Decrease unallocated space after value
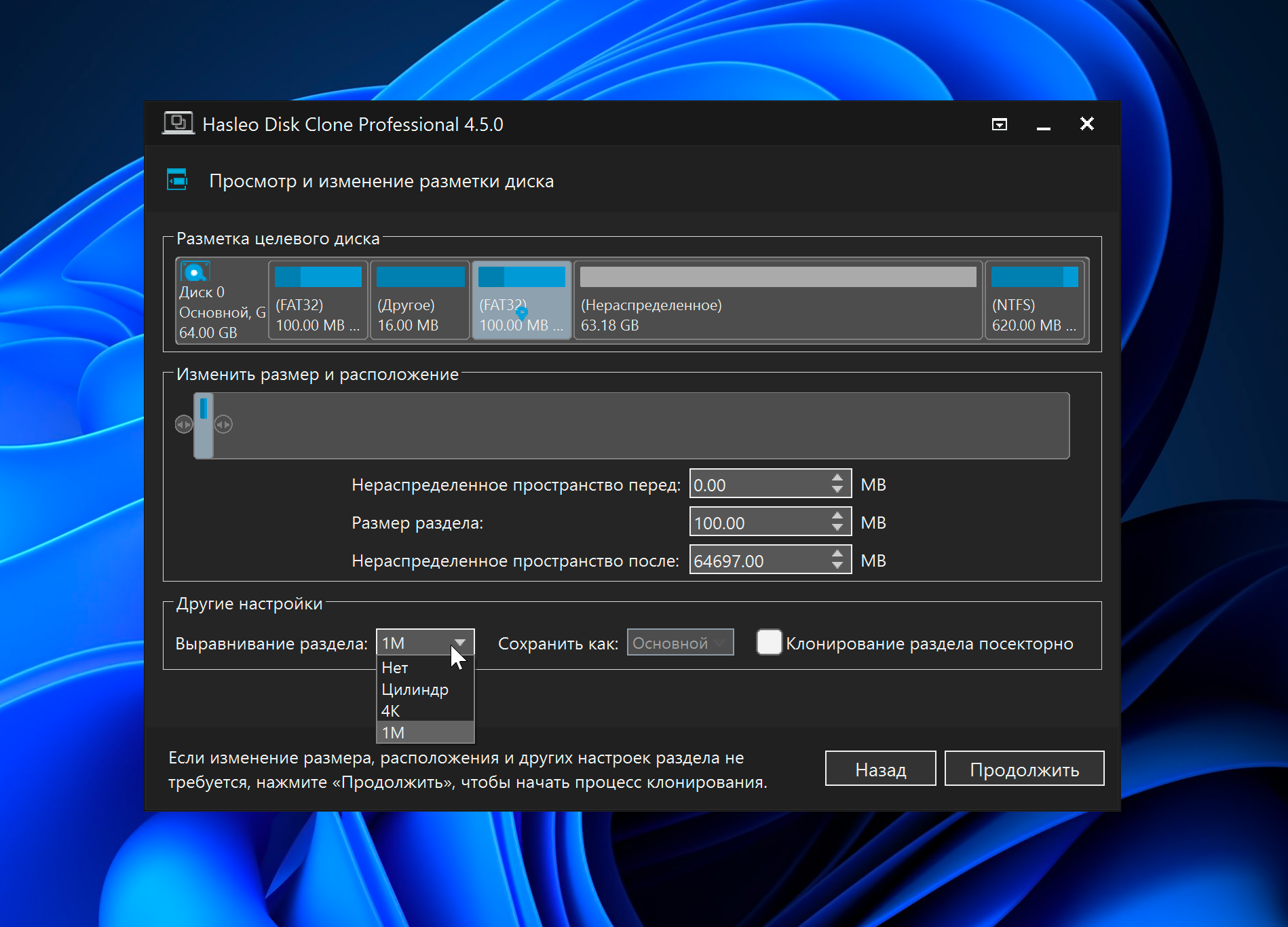Viewport: 1288px width, 927px height. (837, 566)
